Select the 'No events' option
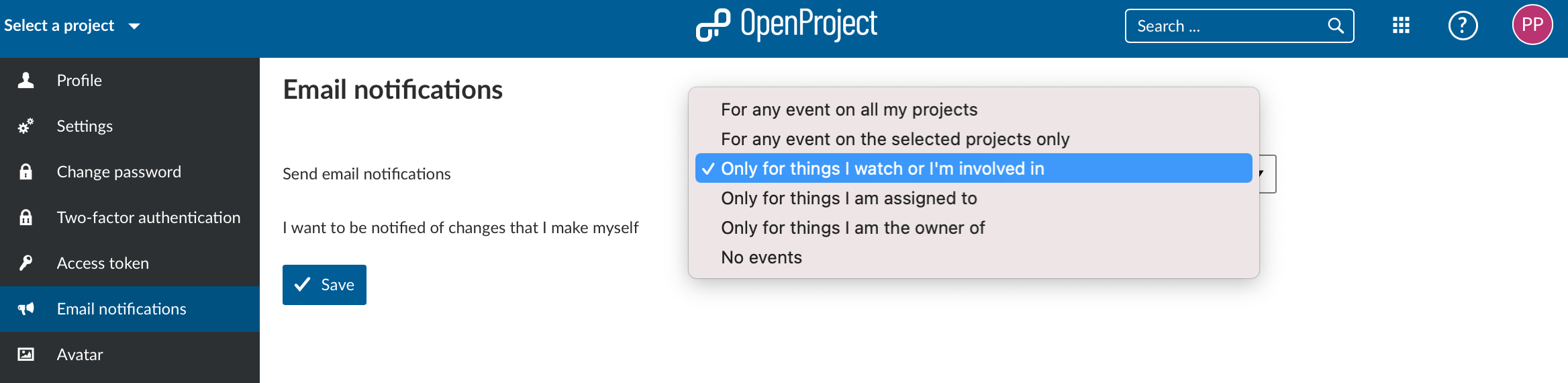Screen dimensions: 1568x383 [761, 257]
